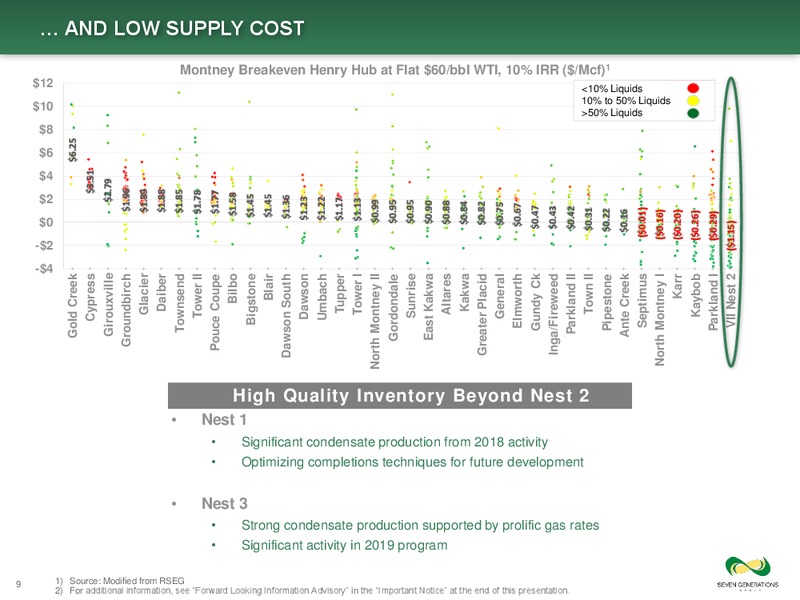Click the ($0.01) value label for Septimus

643,222
